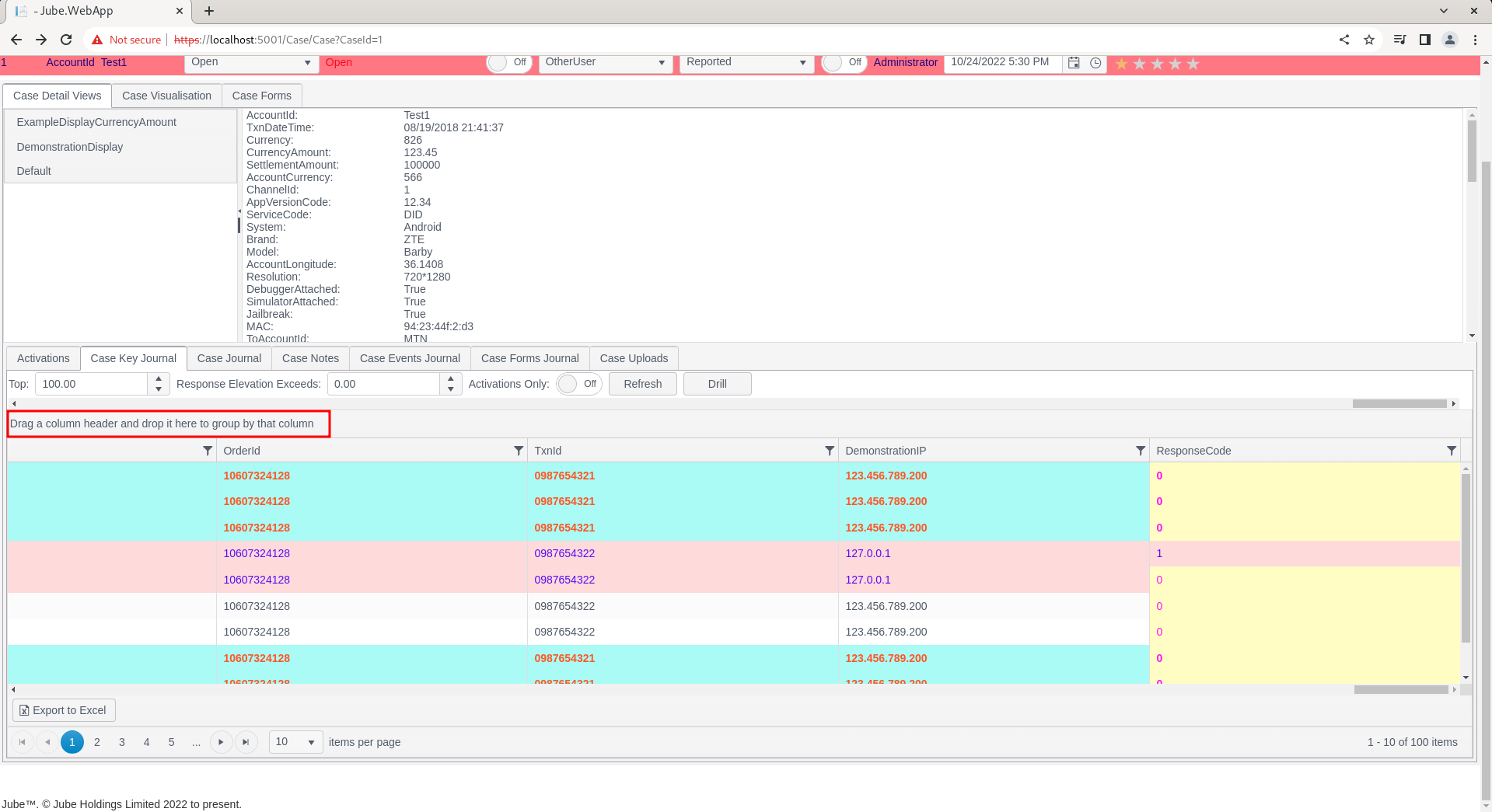Image resolution: width=1492 pixels, height=812 pixels.
Task: Open filter on the first unnamed column
Action: [208, 451]
